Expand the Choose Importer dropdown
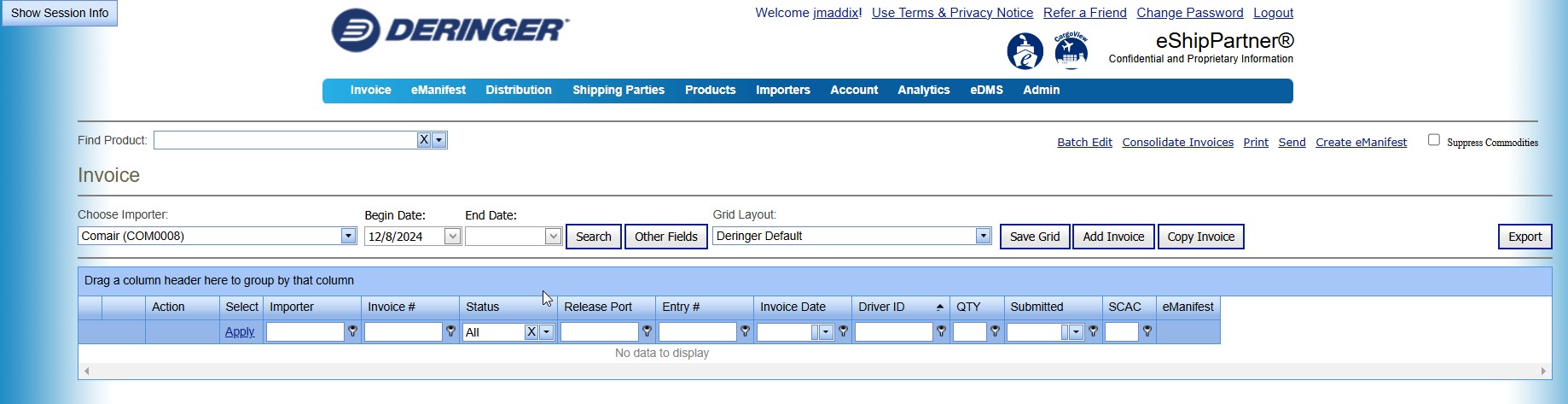This screenshot has height=404, width=1568. [348, 237]
